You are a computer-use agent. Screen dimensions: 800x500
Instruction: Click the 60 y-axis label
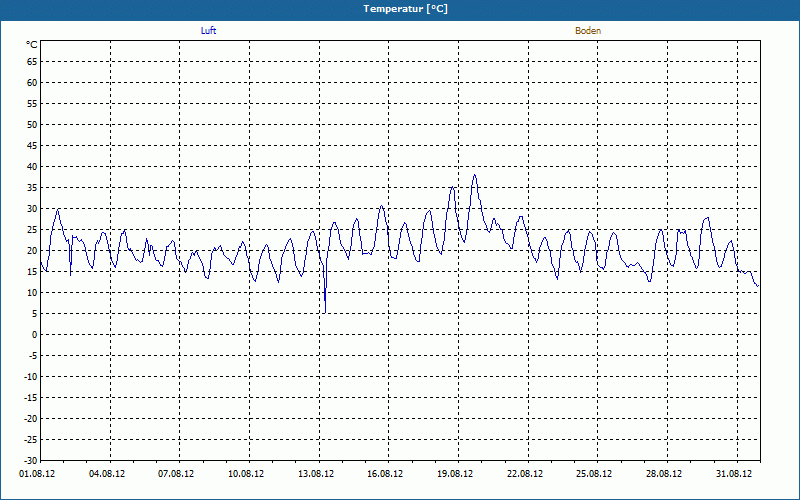click(x=32, y=83)
